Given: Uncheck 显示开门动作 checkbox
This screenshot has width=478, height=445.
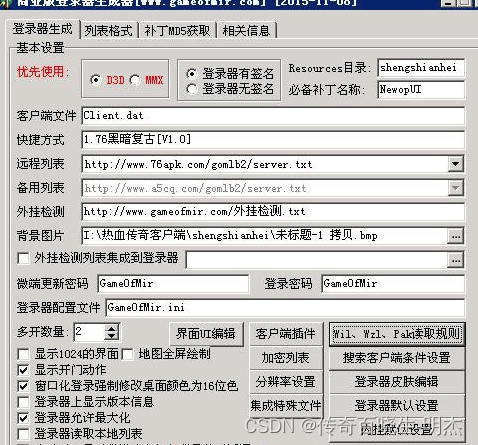Looking at the screenshot, I should tap(23, 370).
